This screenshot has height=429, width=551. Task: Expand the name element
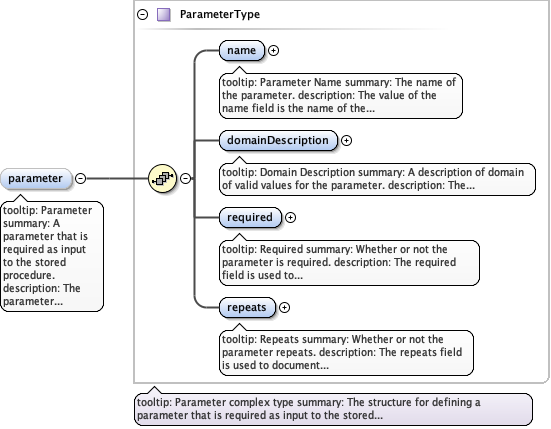pos(273,51)
